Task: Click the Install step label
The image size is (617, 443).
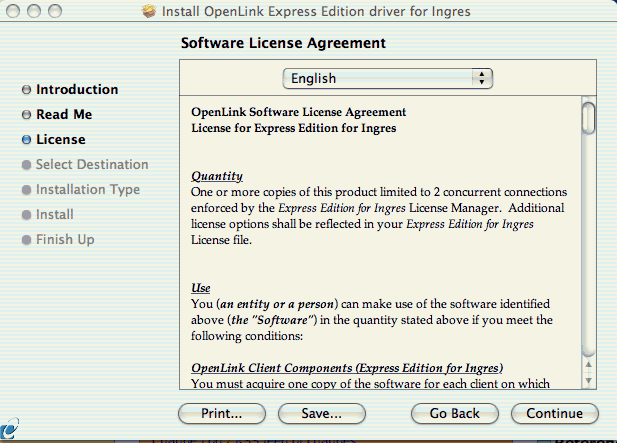Action: (x=55, y=214)
